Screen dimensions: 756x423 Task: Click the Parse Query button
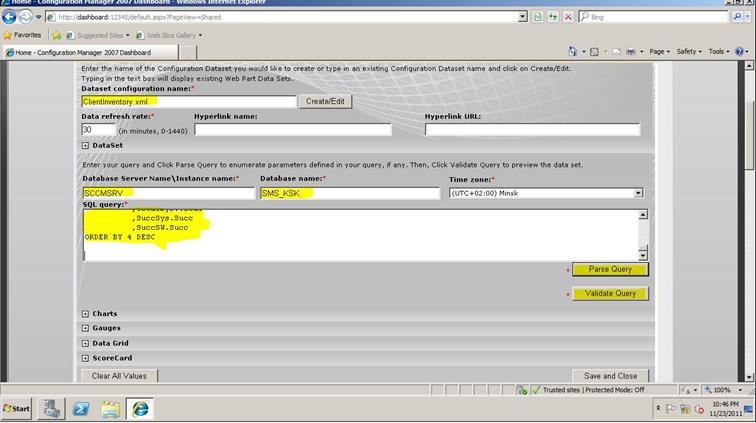coord(610,269)
